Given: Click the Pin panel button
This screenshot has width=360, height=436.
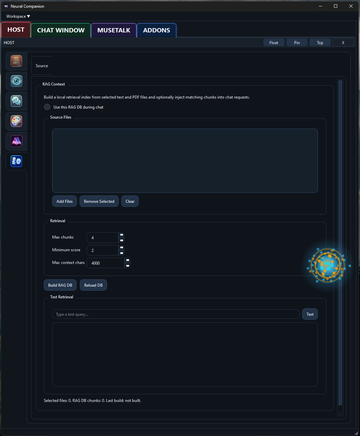Looking at the screenshot, I should coord(297,43).
